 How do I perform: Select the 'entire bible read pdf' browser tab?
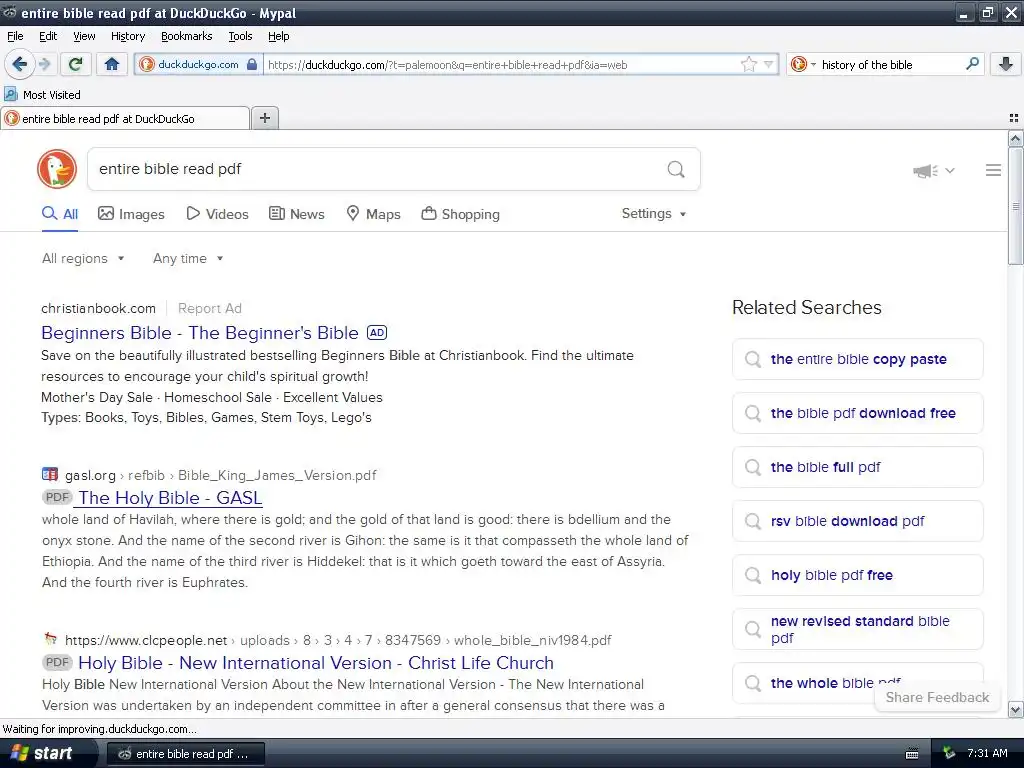pos(125,119)
